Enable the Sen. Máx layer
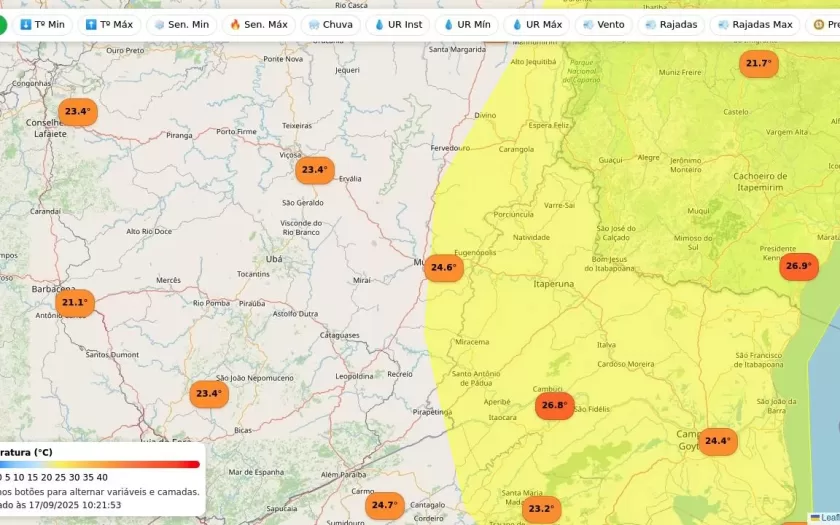The image size is (840, 525). pyautogui.click(x=258, y=24)
